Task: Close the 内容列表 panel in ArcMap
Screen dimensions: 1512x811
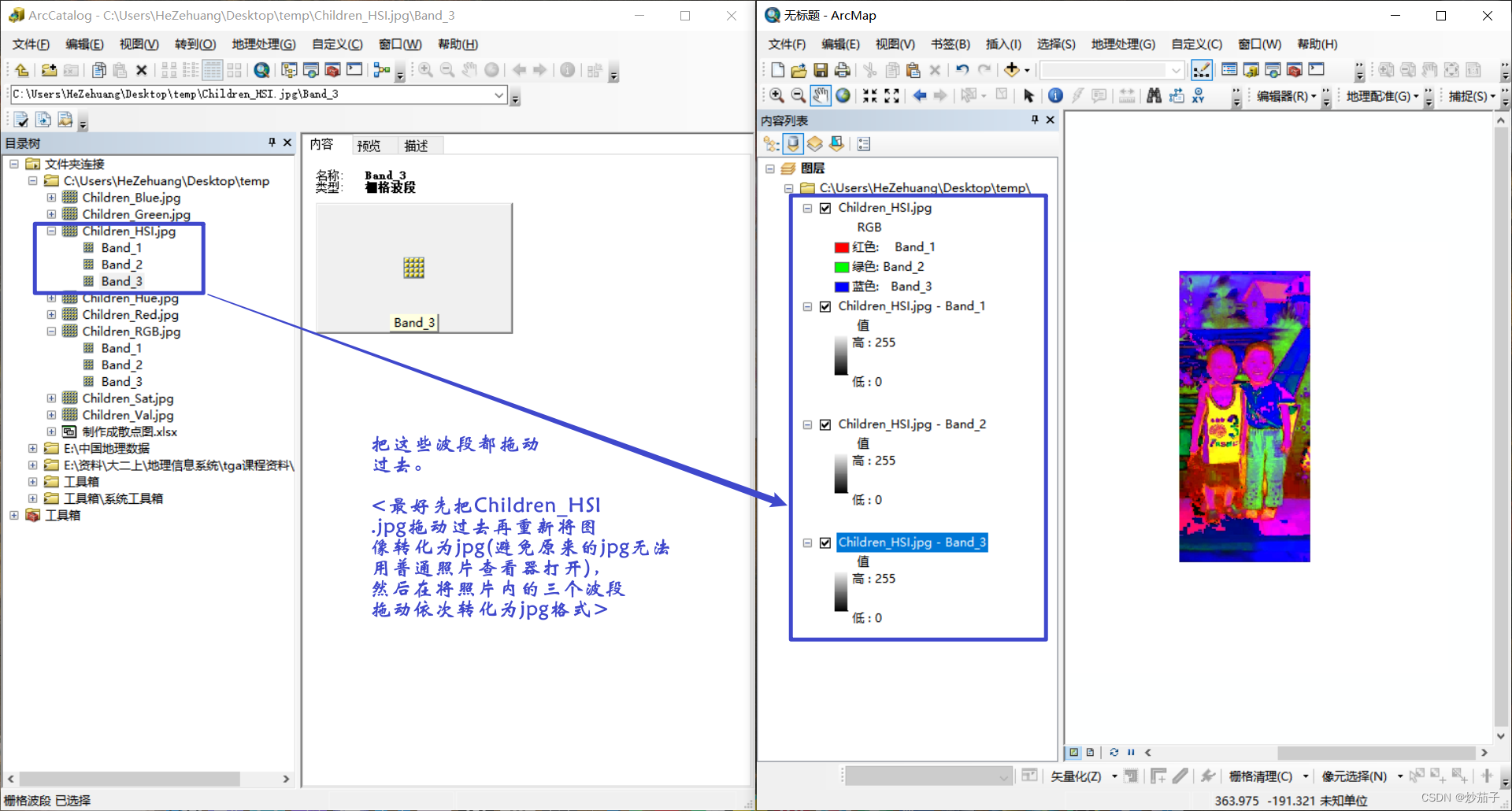Action: pyautogui.click(x=1050, y=120)
